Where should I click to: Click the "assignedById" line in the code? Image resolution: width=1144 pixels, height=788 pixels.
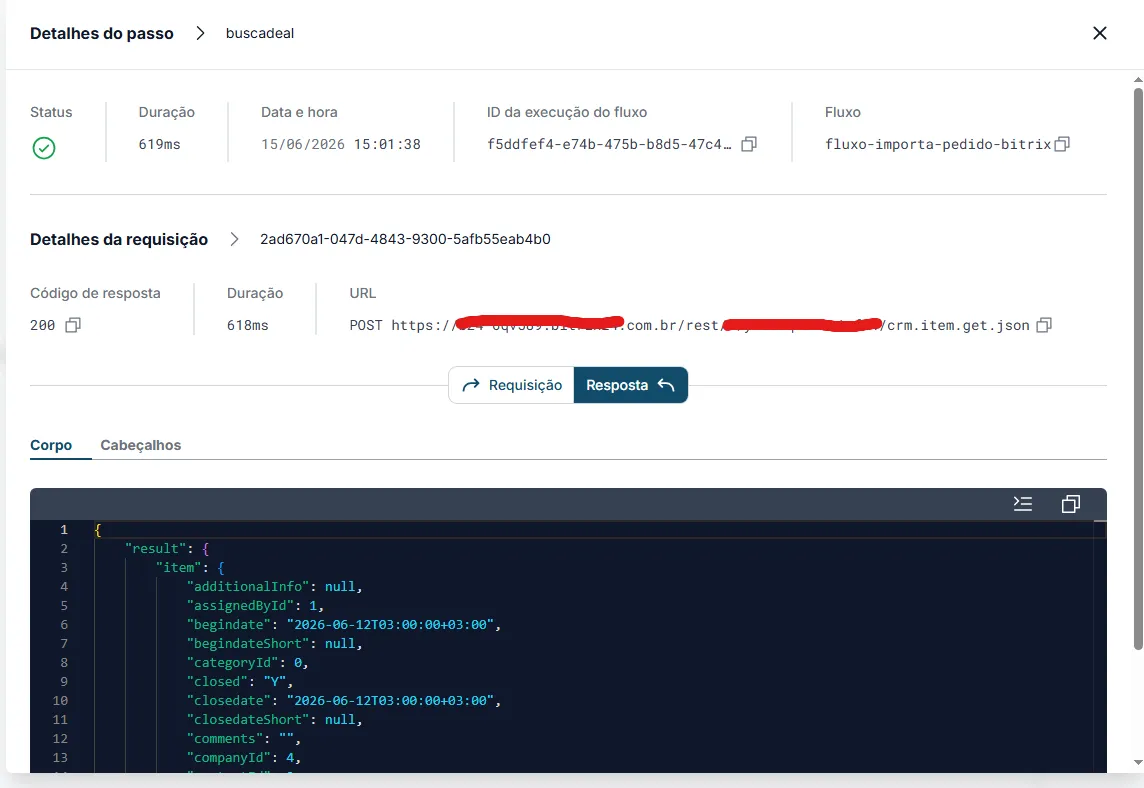(255, 606)
